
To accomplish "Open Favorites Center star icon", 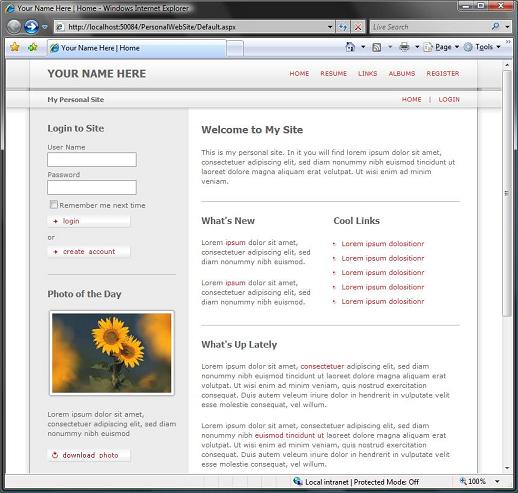I will tap(15, 47).
